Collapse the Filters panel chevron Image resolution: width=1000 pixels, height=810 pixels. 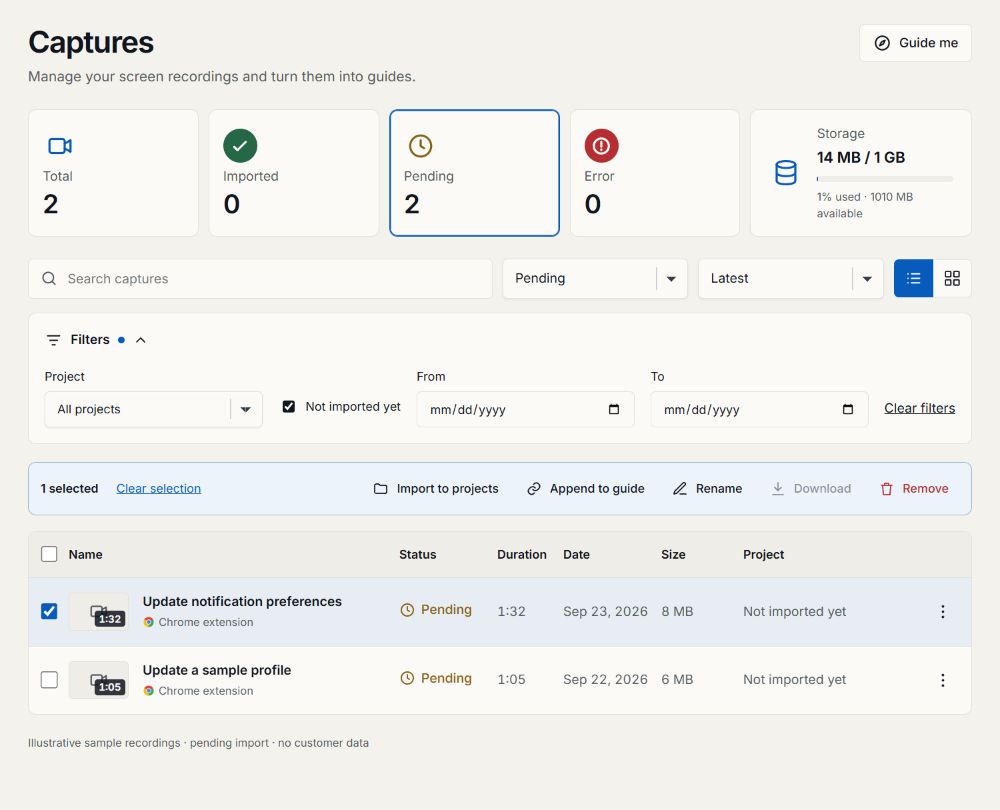pyautogui.click(x=141, y=340)
